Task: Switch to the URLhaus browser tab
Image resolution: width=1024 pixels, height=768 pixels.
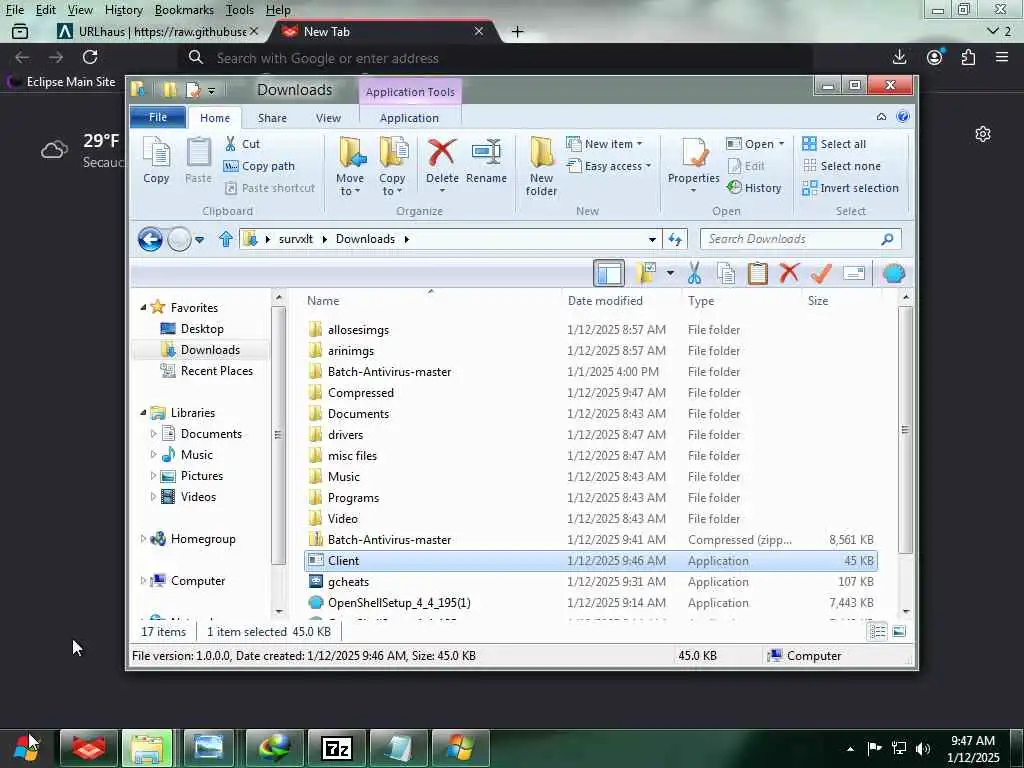Action: click(157, 31)
